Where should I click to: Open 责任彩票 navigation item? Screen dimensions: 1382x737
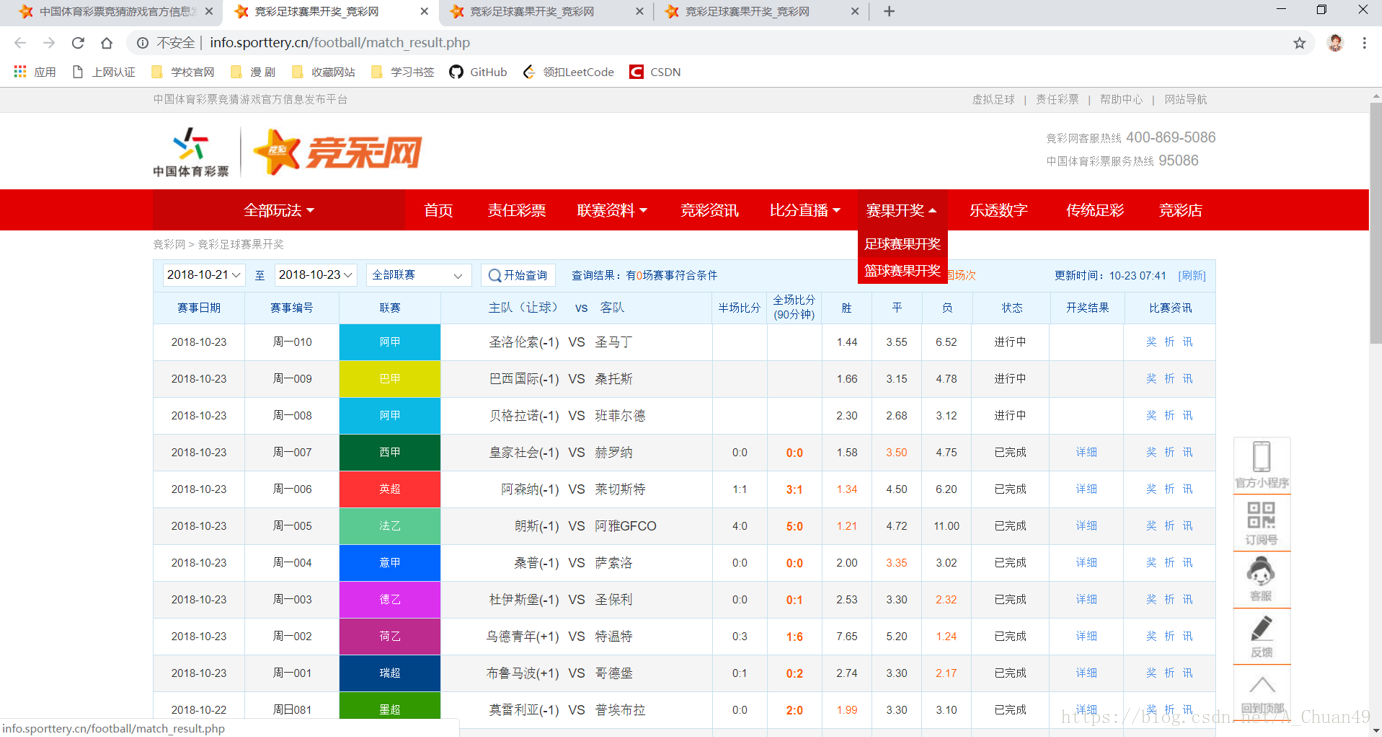point(516,210)
